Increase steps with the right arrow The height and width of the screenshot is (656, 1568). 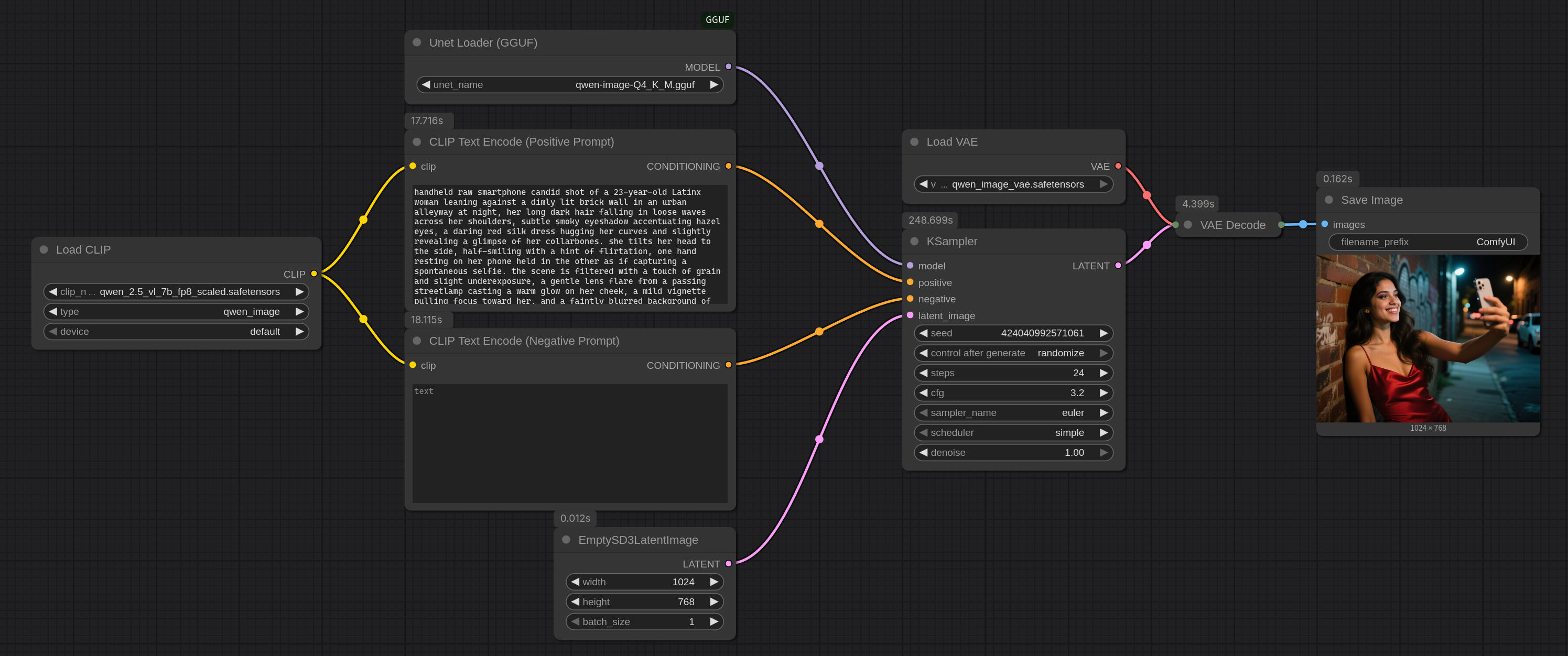pos(1103,373)
